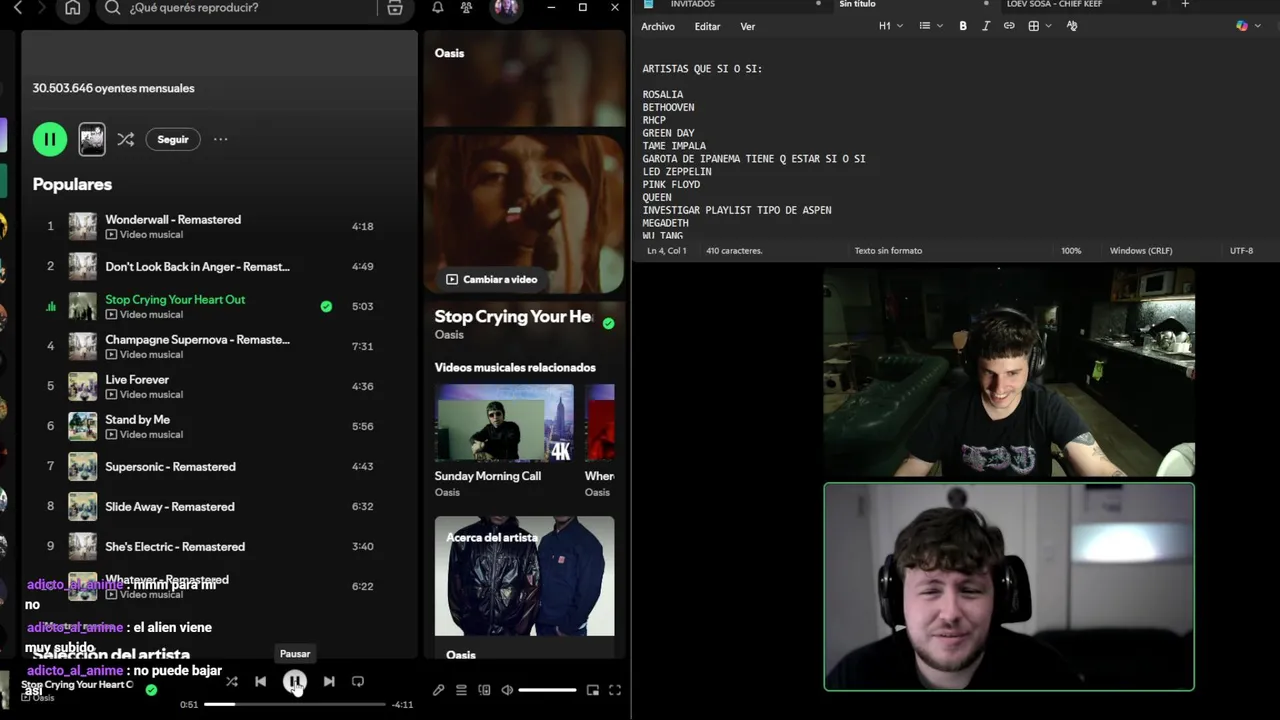Enter Spotify fullscreen mode
This screenshot has width=1280, height=720.
click(x=615, y=690)
